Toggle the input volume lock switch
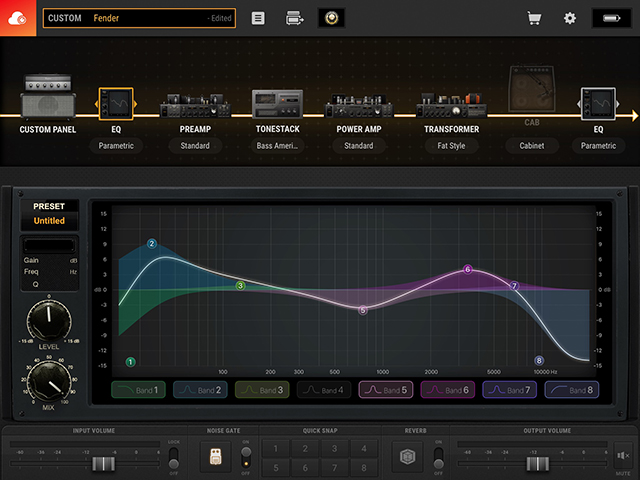This screenshot has height=480, width=640. click(175, 456)
